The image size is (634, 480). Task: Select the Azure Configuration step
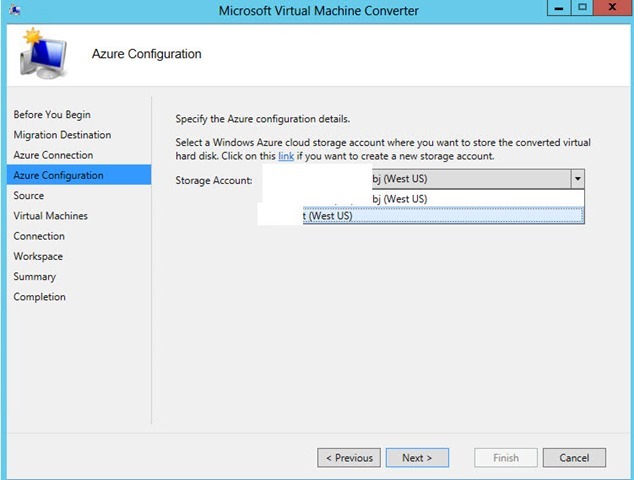(79, 175)
